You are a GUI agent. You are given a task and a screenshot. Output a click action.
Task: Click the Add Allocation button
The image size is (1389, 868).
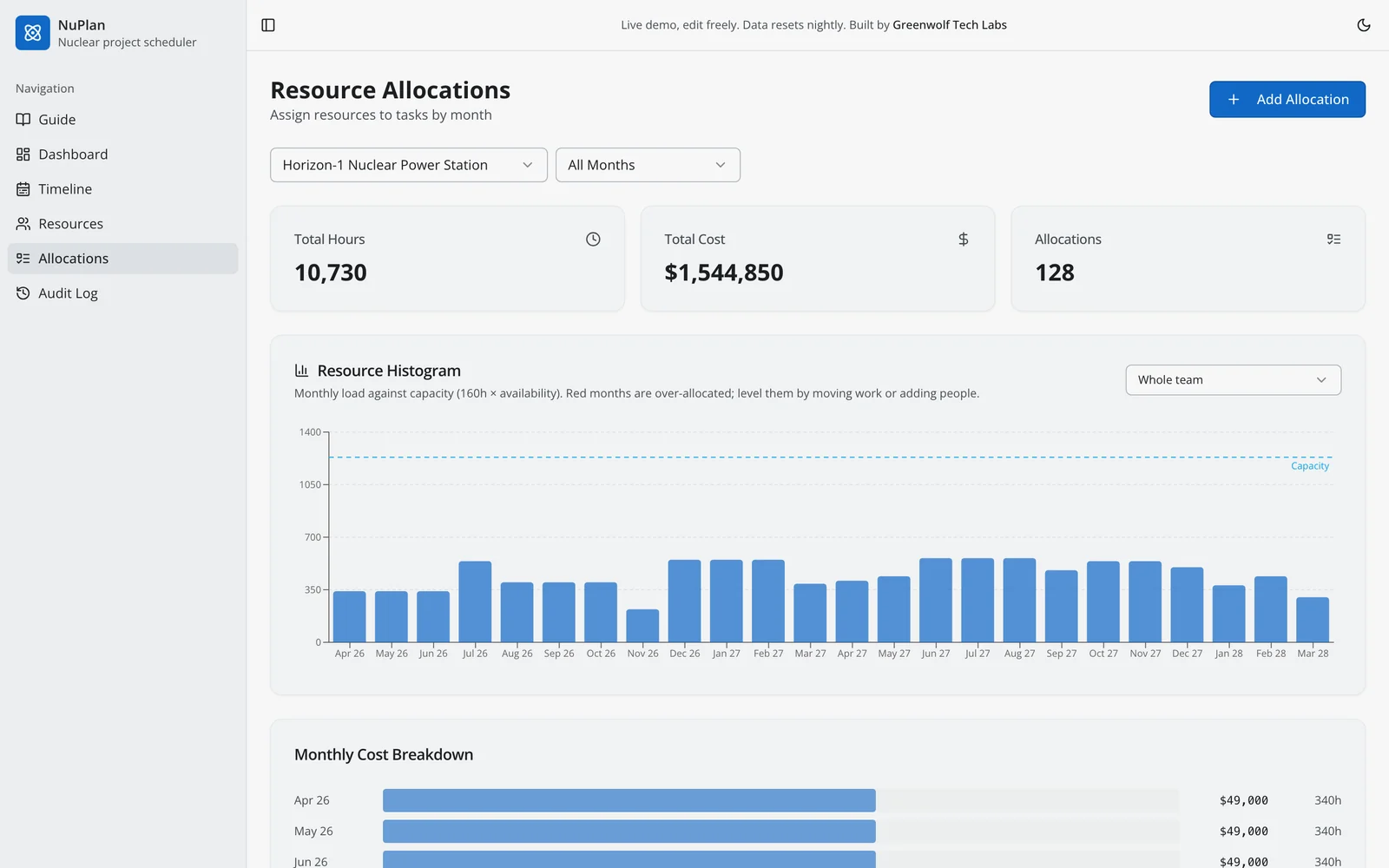point(1287,99)
